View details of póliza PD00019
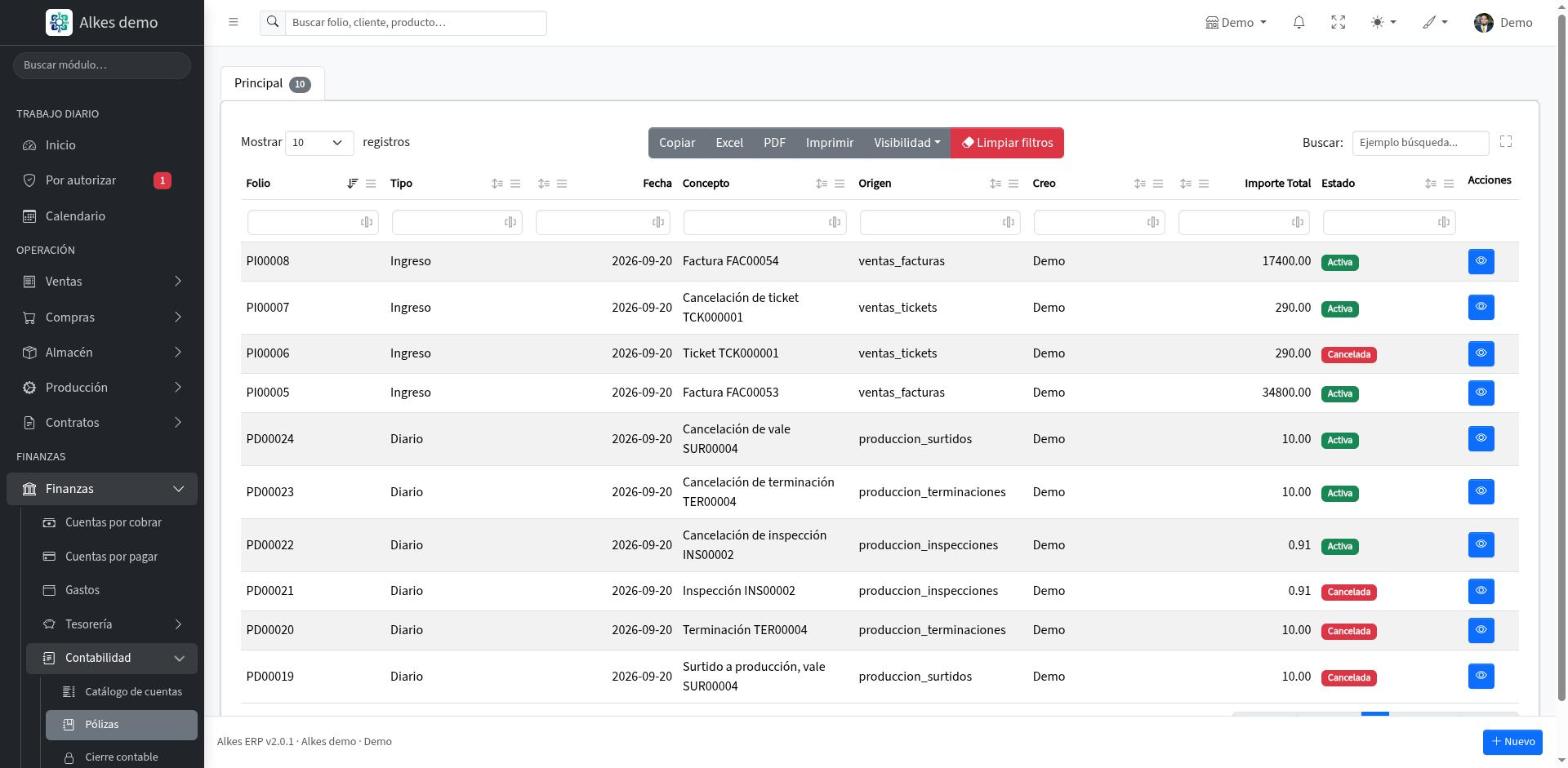The image size is (1568, 768). coord(1481,676)
